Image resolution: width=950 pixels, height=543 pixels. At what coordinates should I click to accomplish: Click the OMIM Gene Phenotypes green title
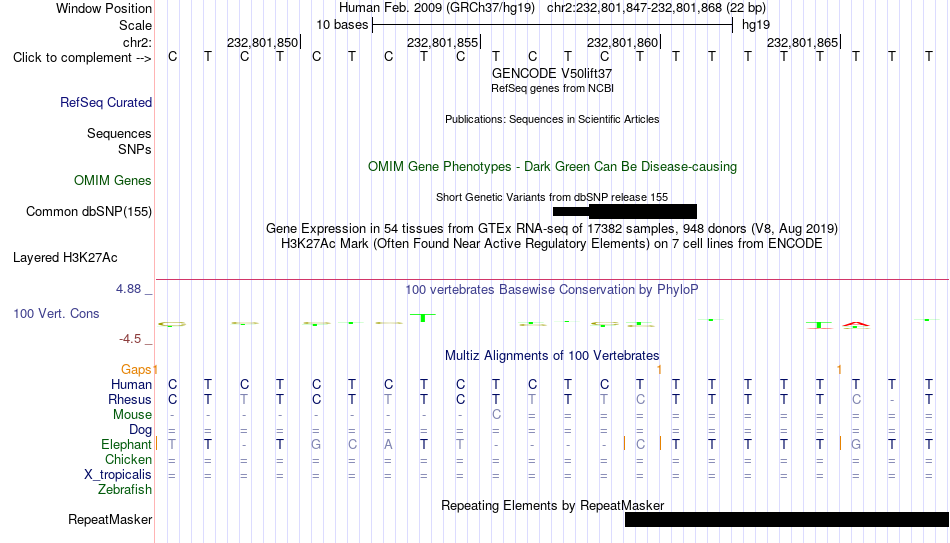point(552,167)
